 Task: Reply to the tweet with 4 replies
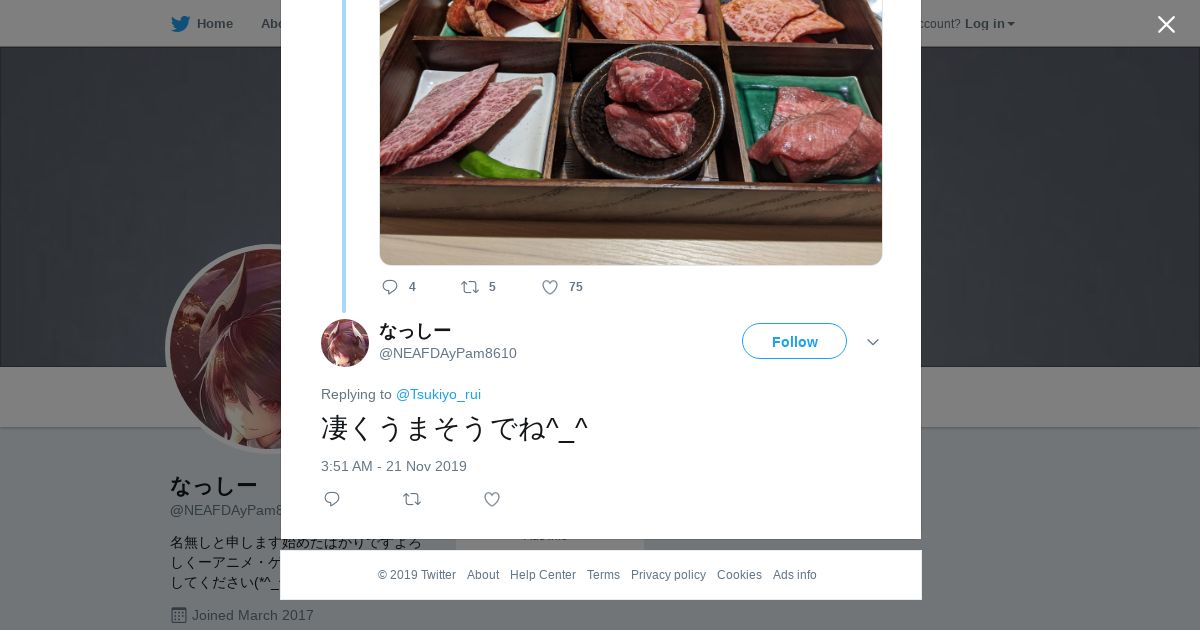pos(390,287)
